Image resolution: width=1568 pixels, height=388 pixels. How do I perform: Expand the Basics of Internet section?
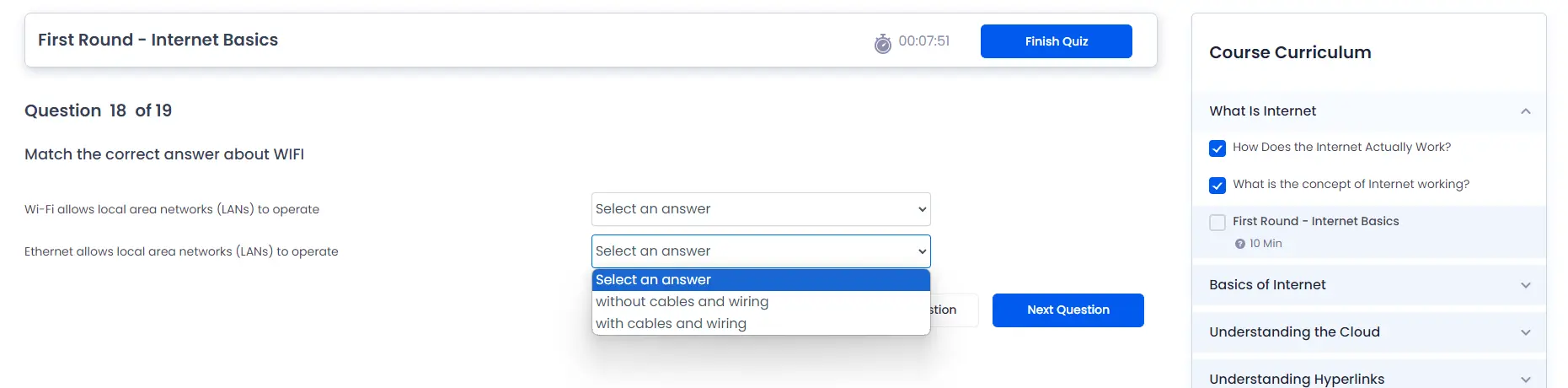click(x=1368, y=285)
